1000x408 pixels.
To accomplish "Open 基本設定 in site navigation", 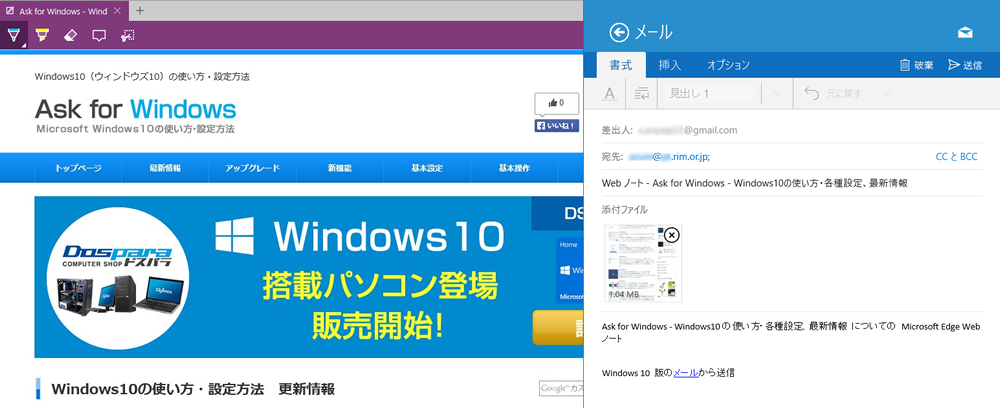I will click(x=427, y=168).
